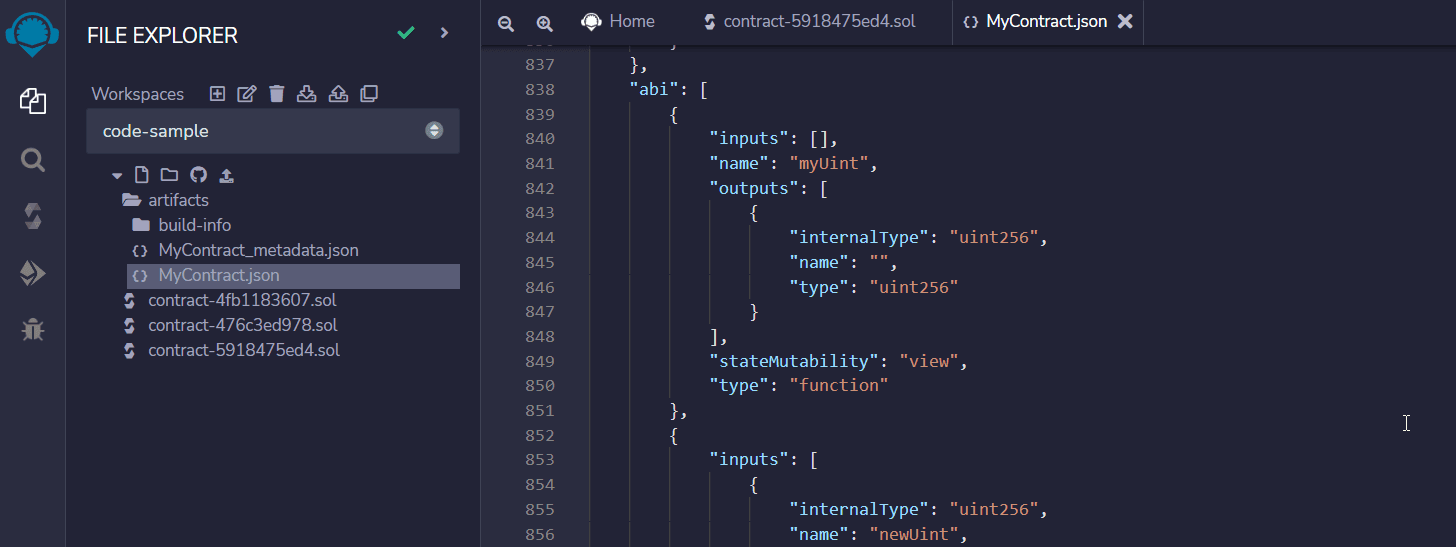Delete the workspace with the trash icon
This screenshot has height=547, width=1456.
point(277,93)
